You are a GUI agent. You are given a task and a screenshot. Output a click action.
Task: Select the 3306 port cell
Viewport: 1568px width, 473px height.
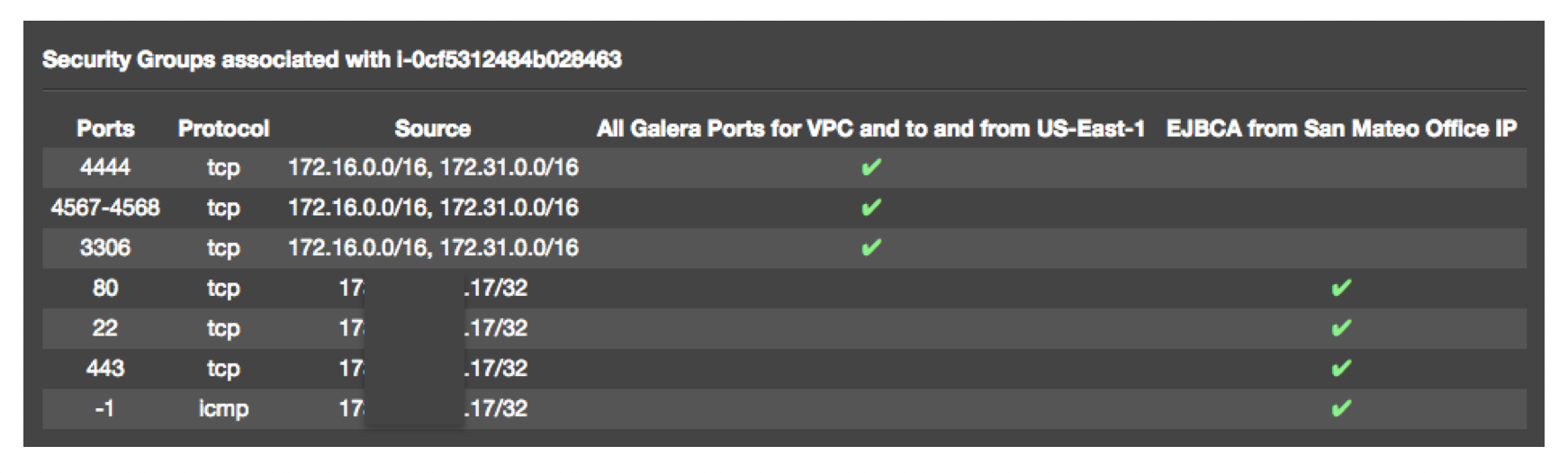click(105, 247)
